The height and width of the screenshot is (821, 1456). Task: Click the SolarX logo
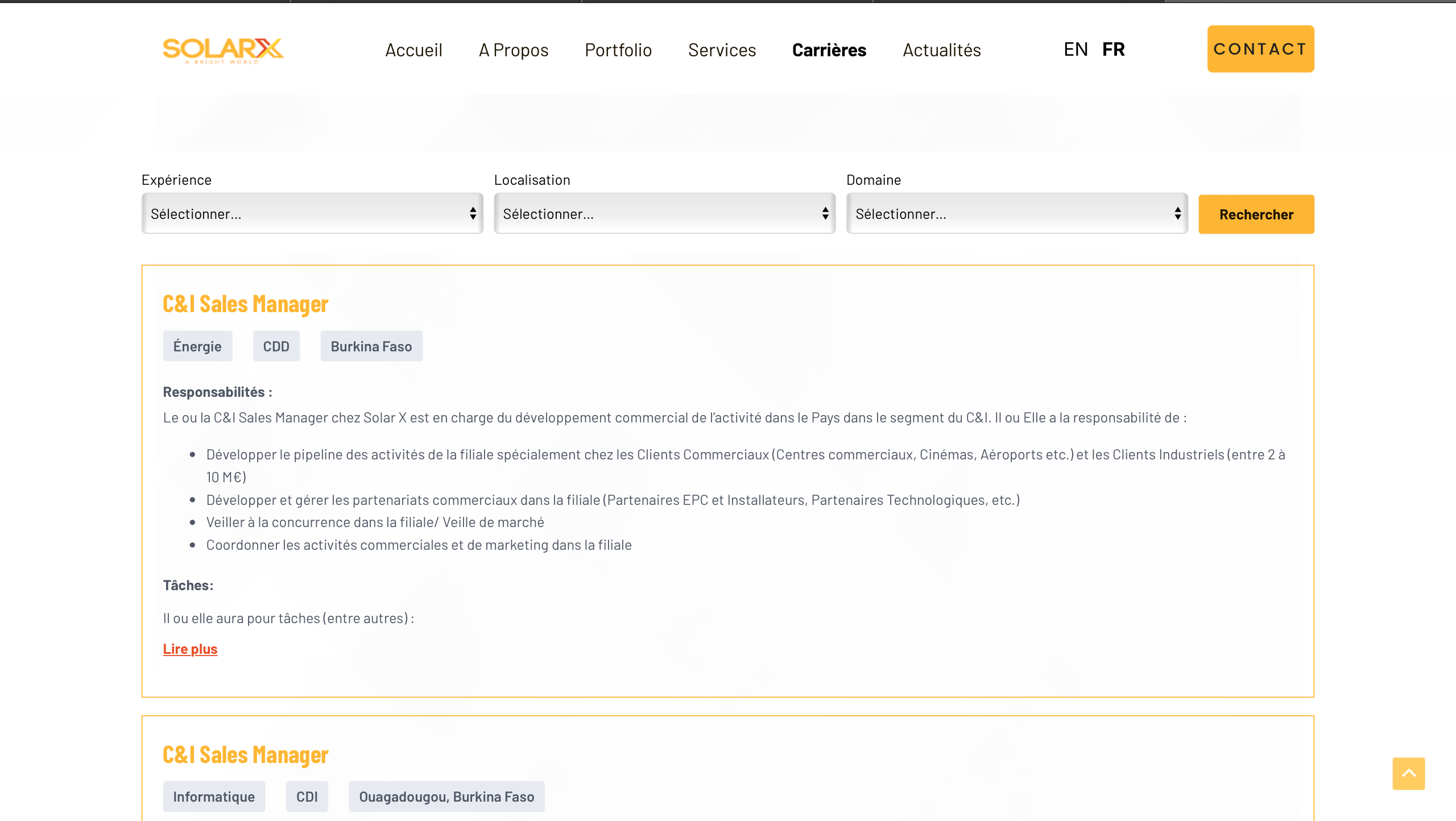pyautogui.click(x=223, y=50)
